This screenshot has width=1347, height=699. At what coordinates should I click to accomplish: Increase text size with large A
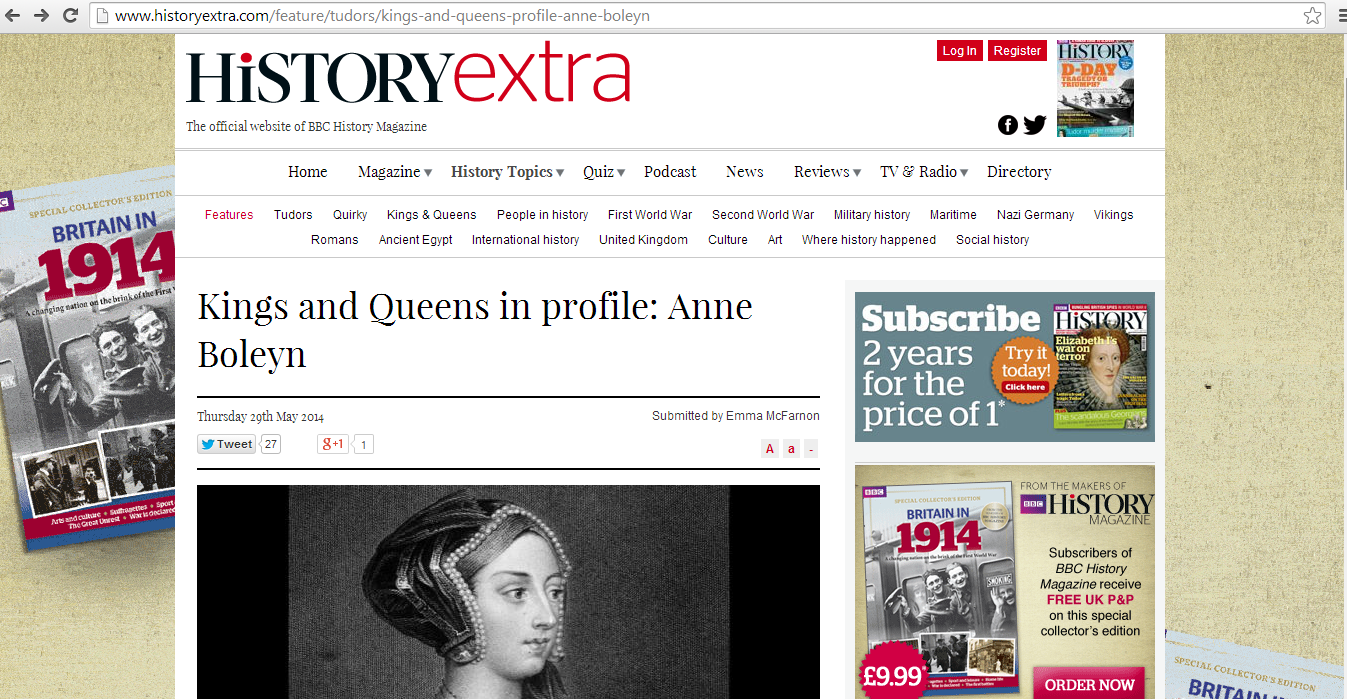click(x=770, y=449)
